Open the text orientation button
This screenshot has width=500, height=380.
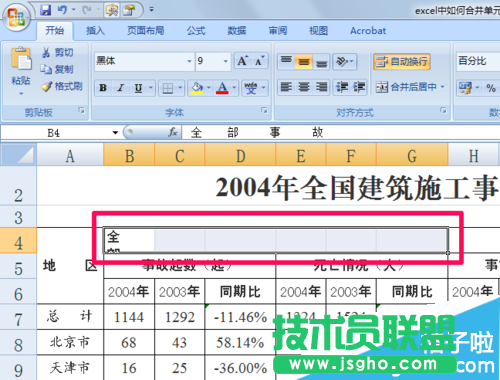[x=345, y=61]
